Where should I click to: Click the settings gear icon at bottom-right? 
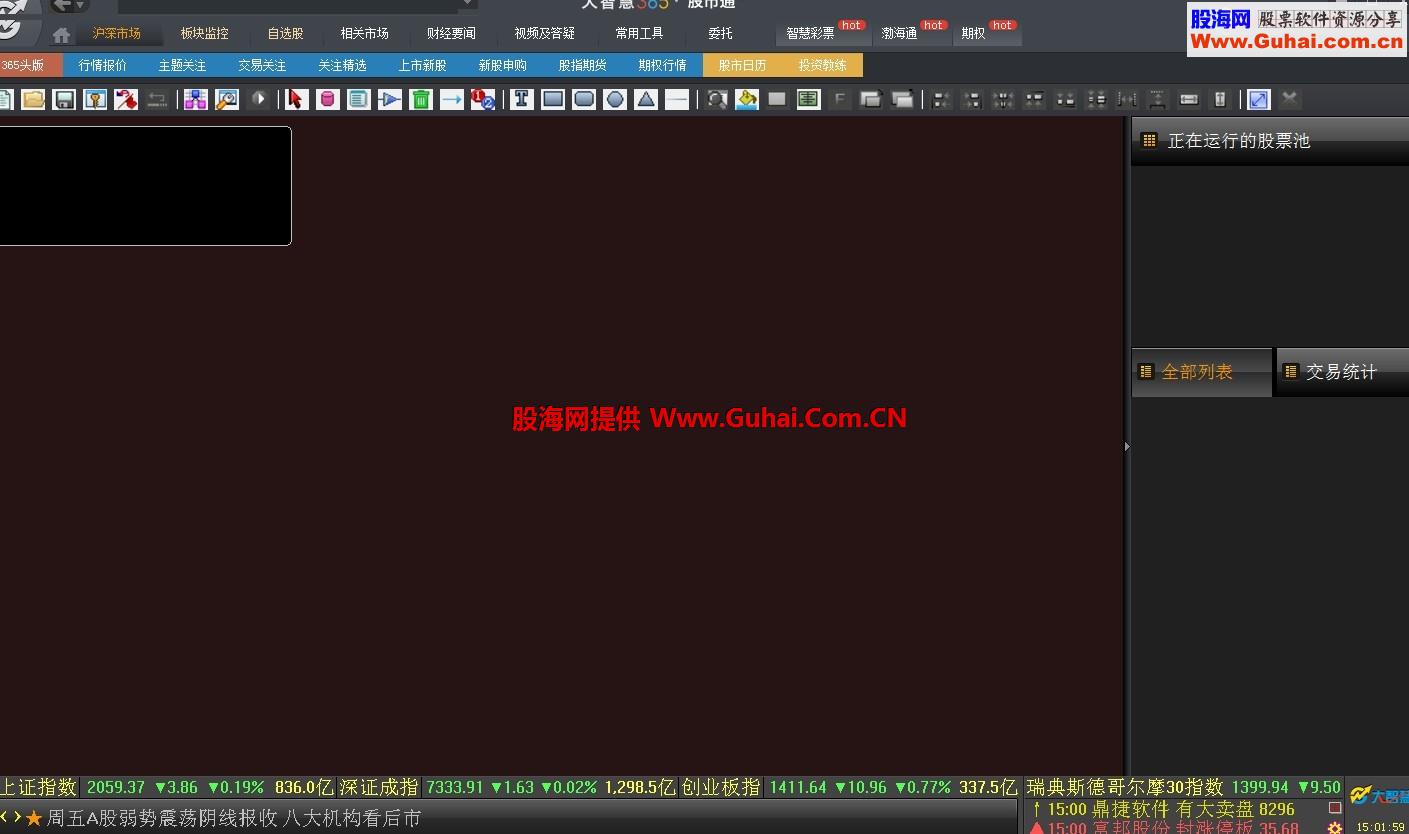pos(1335,828)
